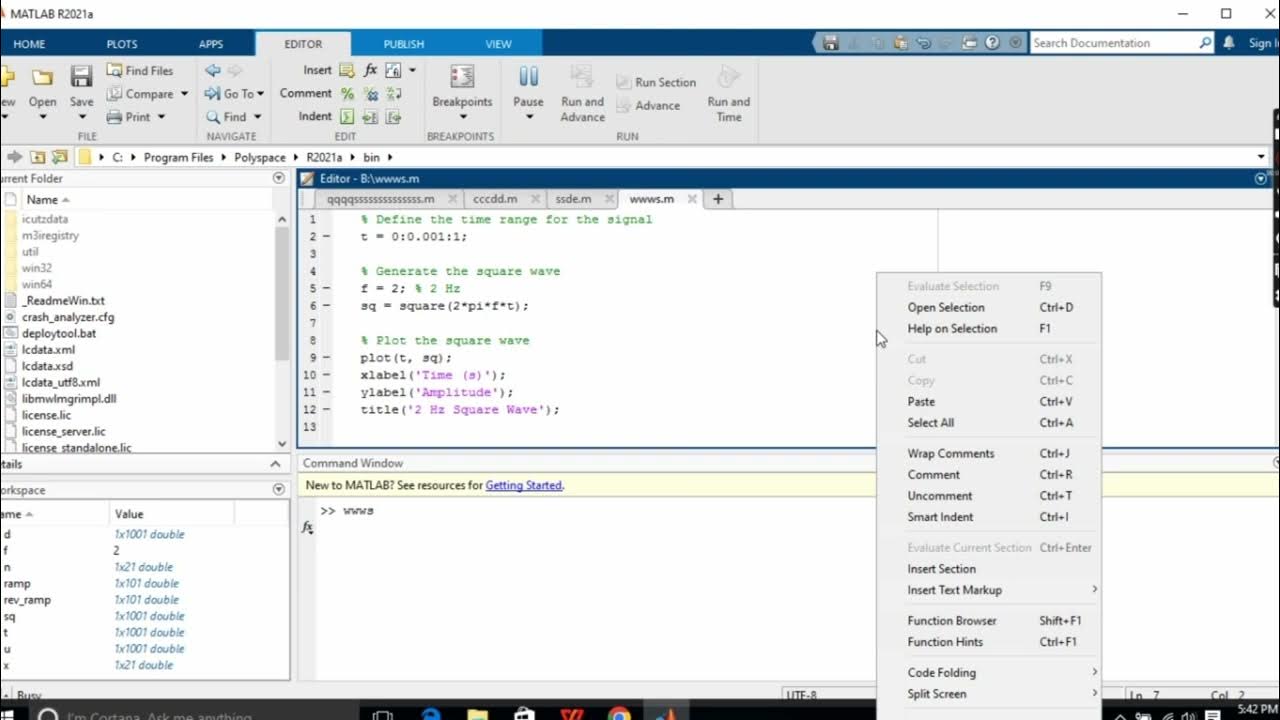Select the cccdd.m editor tab
This screenshot has width=1280, height=720.
point(495,199)
